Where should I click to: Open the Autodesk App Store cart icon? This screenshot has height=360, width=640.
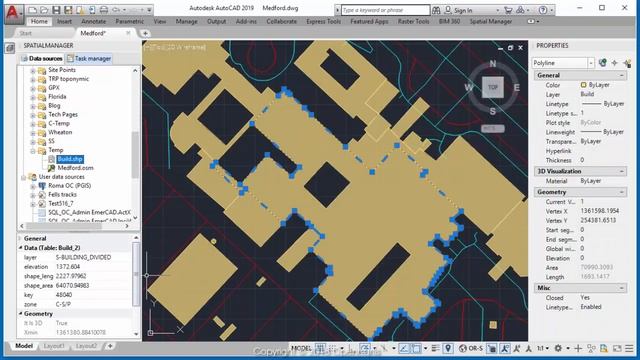tap(508, 10)
